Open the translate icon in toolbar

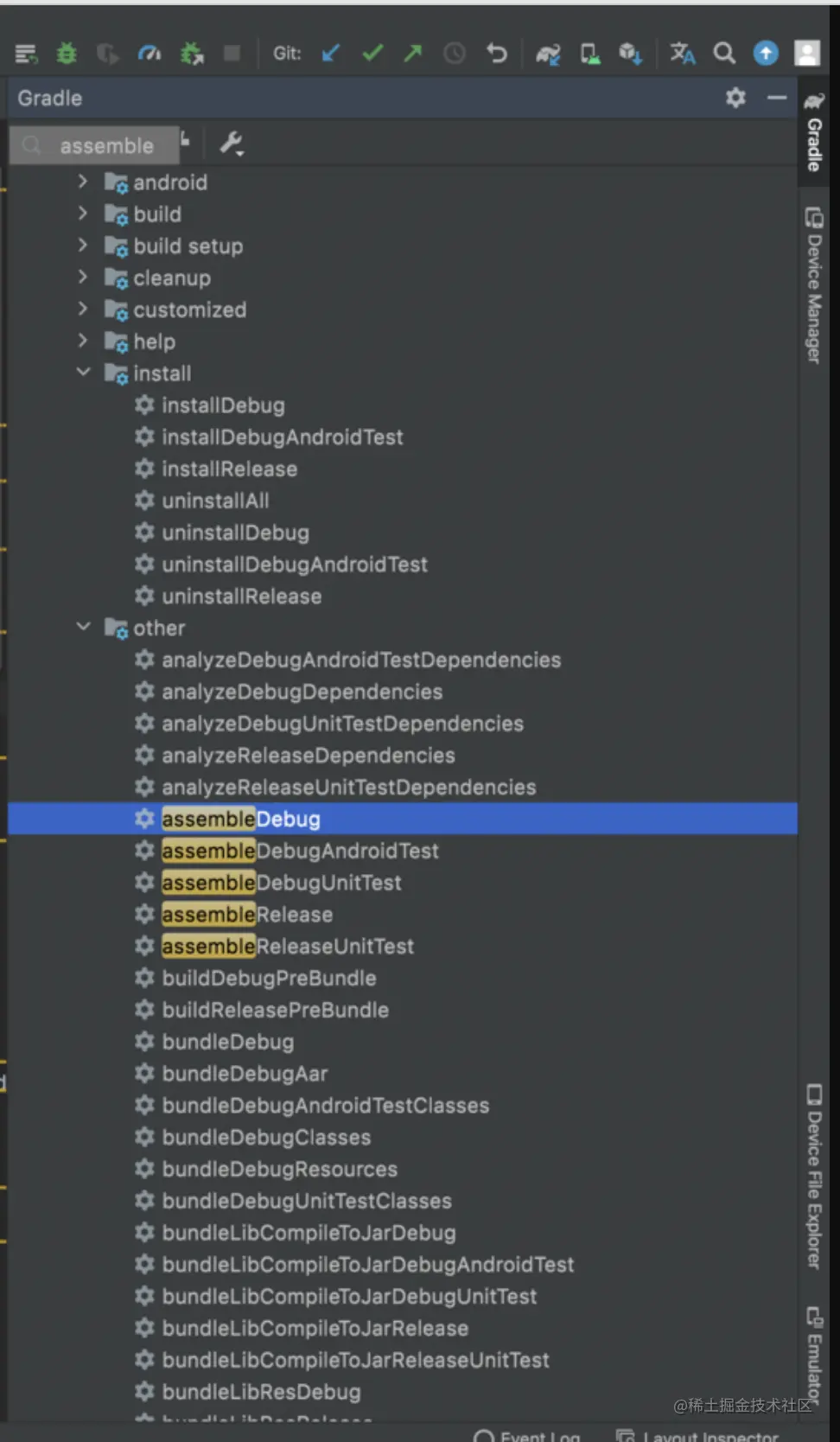click(x=683, y=54)
